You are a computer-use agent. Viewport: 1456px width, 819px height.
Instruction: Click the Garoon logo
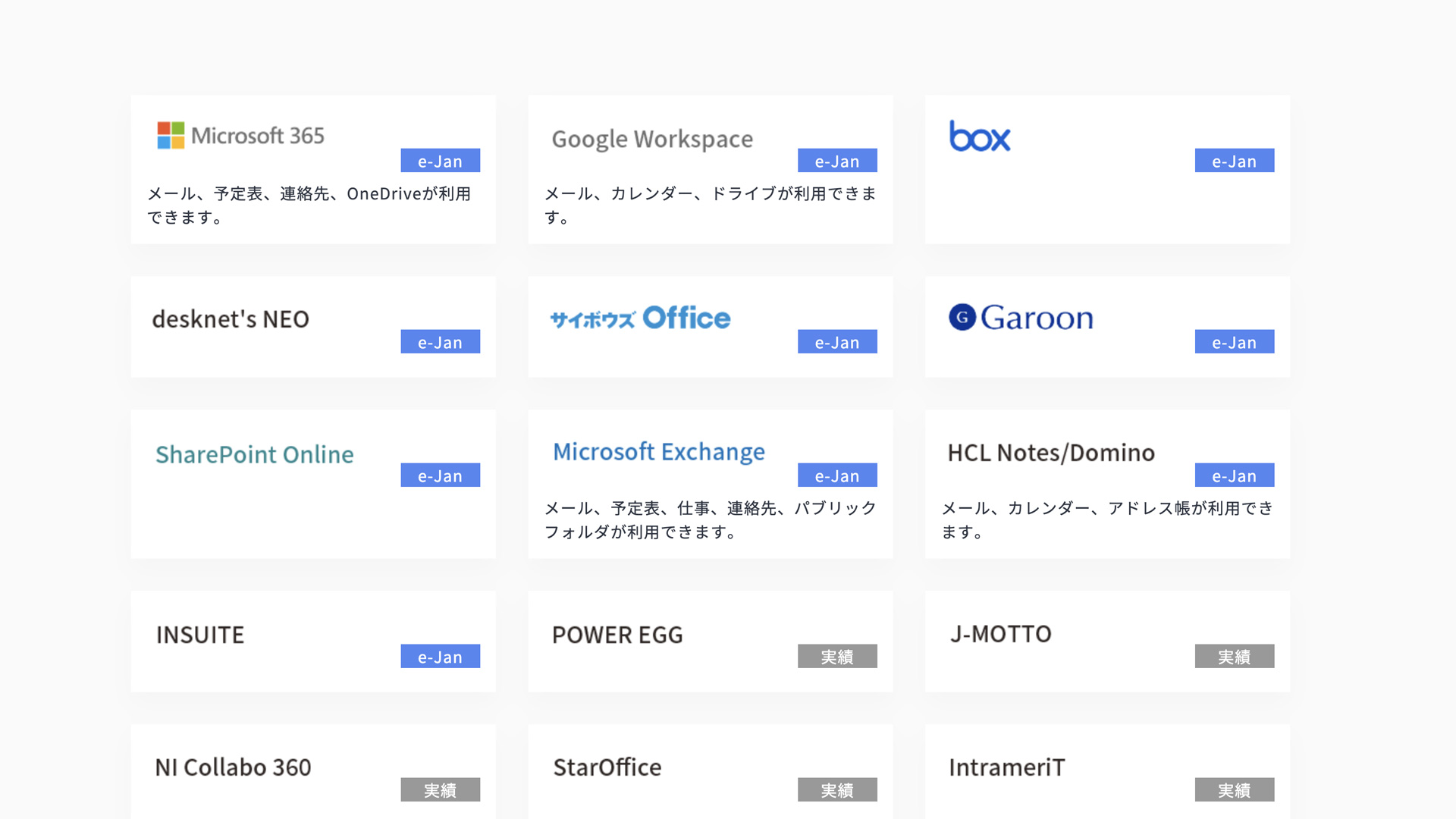pos(1021,318)
